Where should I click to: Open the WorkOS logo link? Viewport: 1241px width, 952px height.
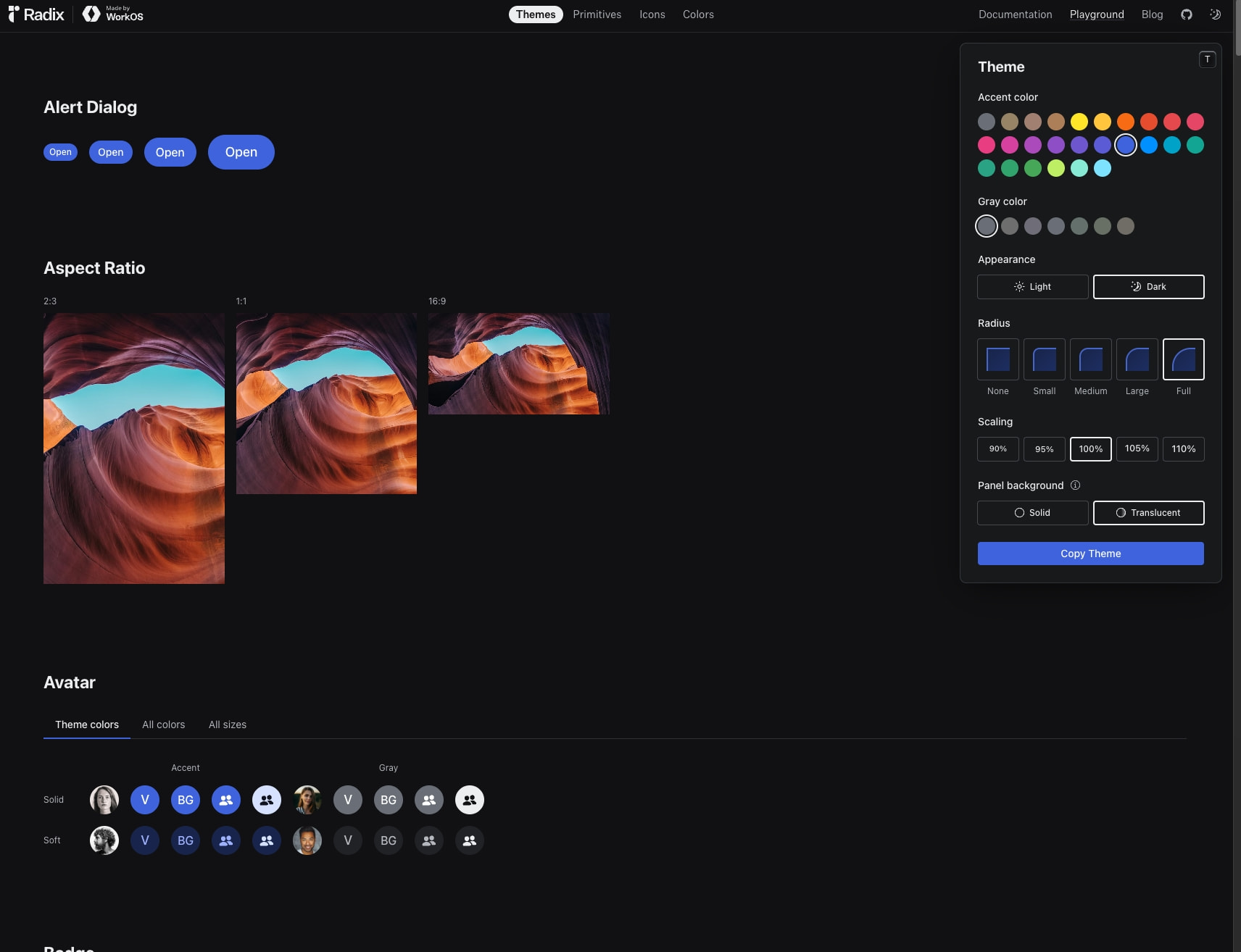(x=113, y=14)
